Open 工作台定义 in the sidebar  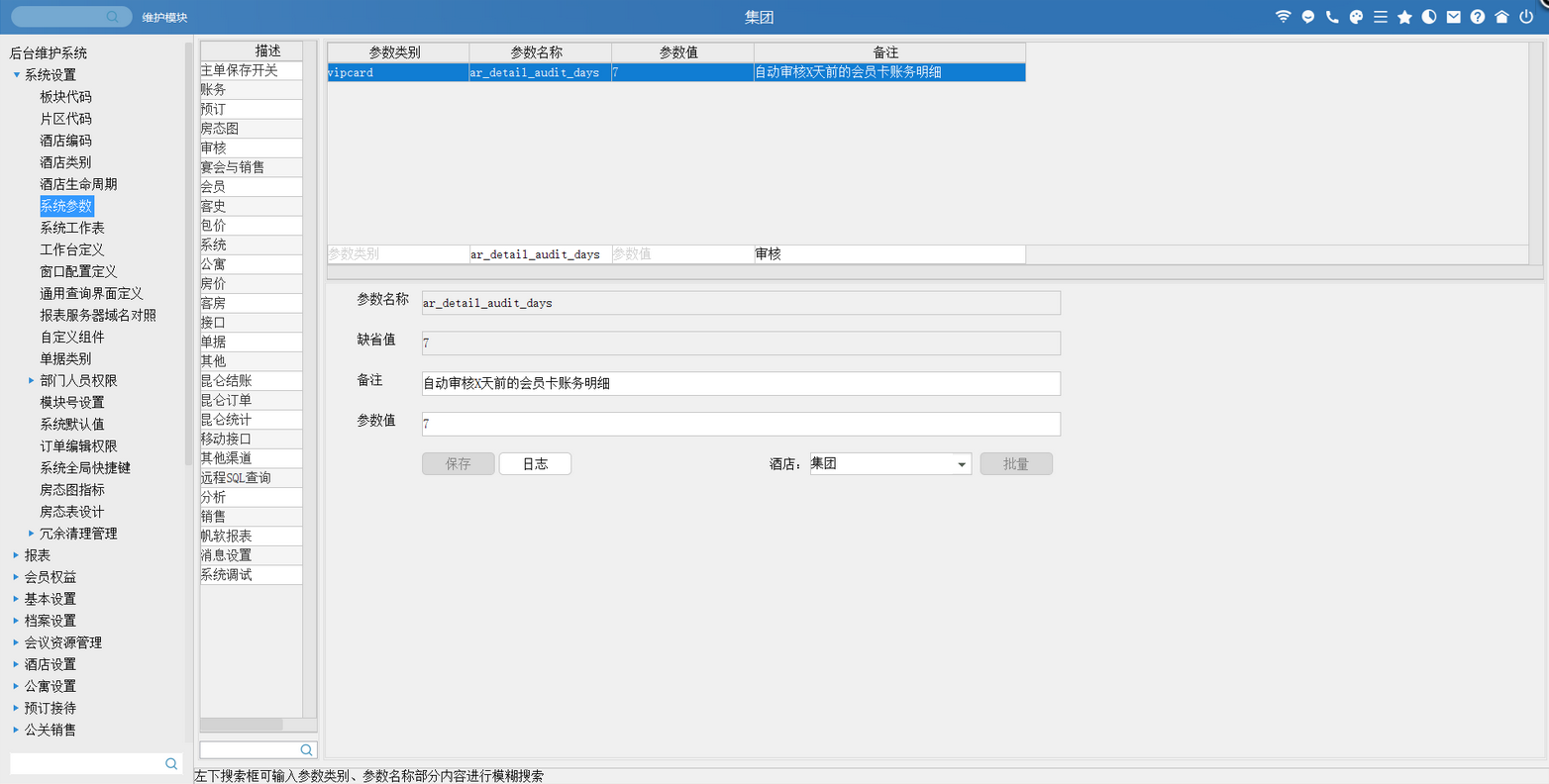(x=72, y=249)
